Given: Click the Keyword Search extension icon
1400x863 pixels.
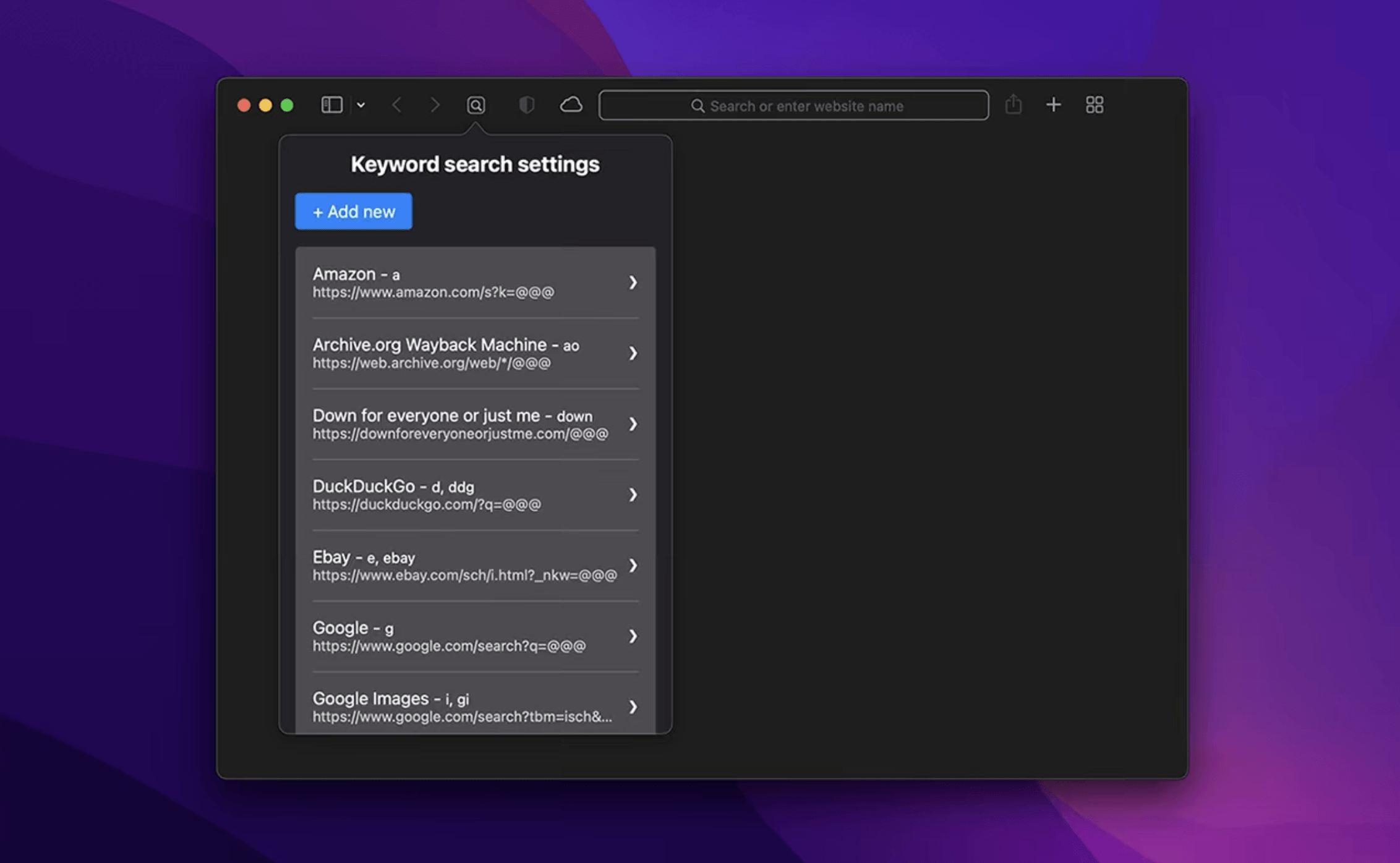Looking at the screenshot, I should [x=476, y=105].
